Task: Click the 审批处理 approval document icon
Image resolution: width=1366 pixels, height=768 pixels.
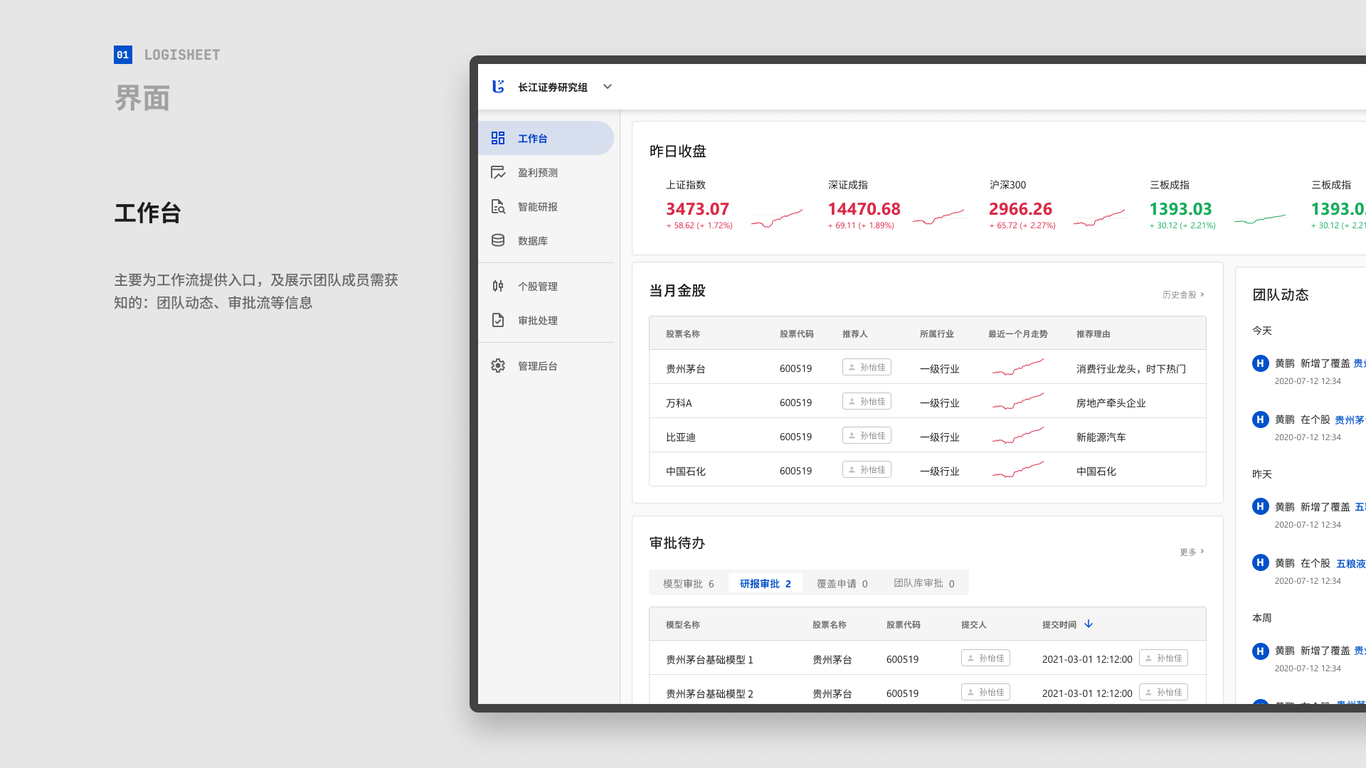Action: click(x=498, y=320)
